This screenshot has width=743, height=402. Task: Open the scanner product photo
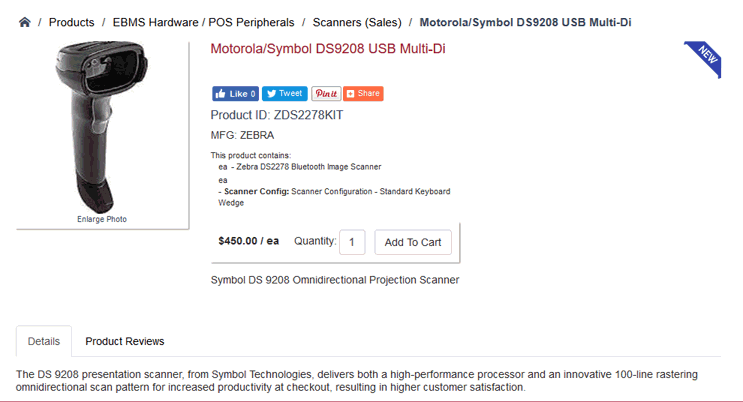[x=102, y=125]
